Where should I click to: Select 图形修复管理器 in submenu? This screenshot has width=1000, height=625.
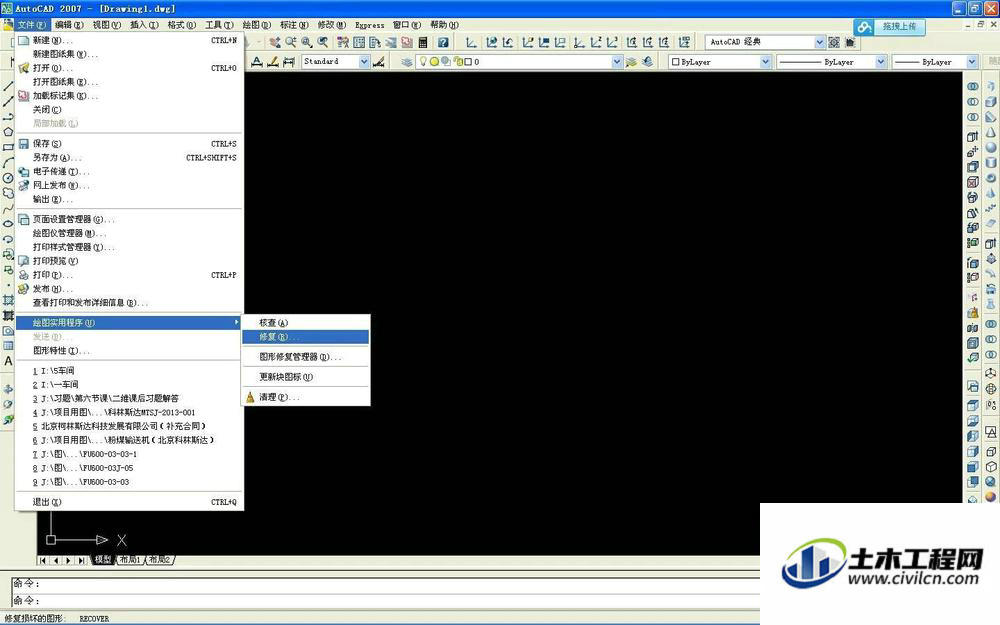305,357
